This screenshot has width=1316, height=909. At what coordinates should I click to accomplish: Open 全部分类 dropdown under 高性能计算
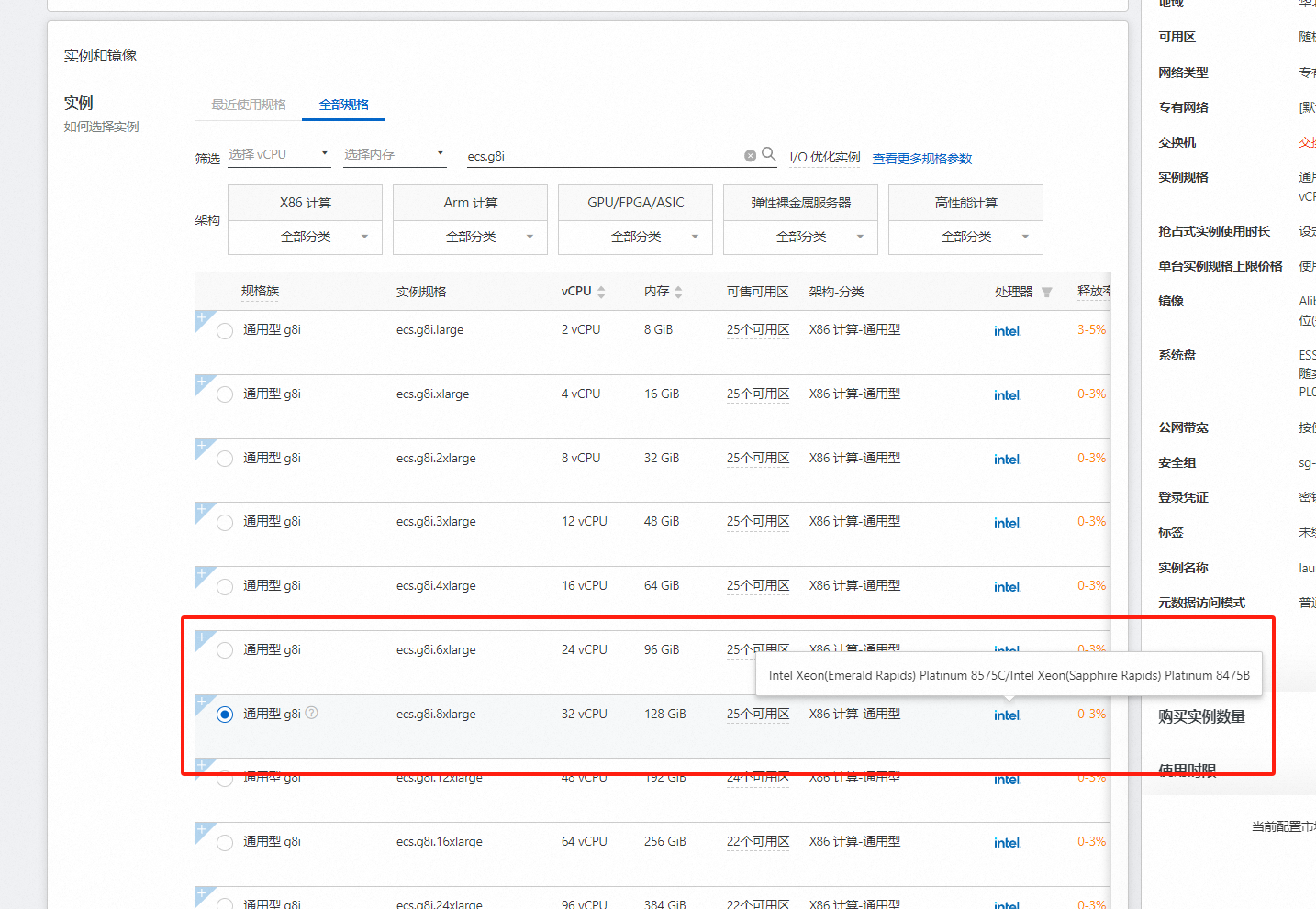click(x=965, y=237)
